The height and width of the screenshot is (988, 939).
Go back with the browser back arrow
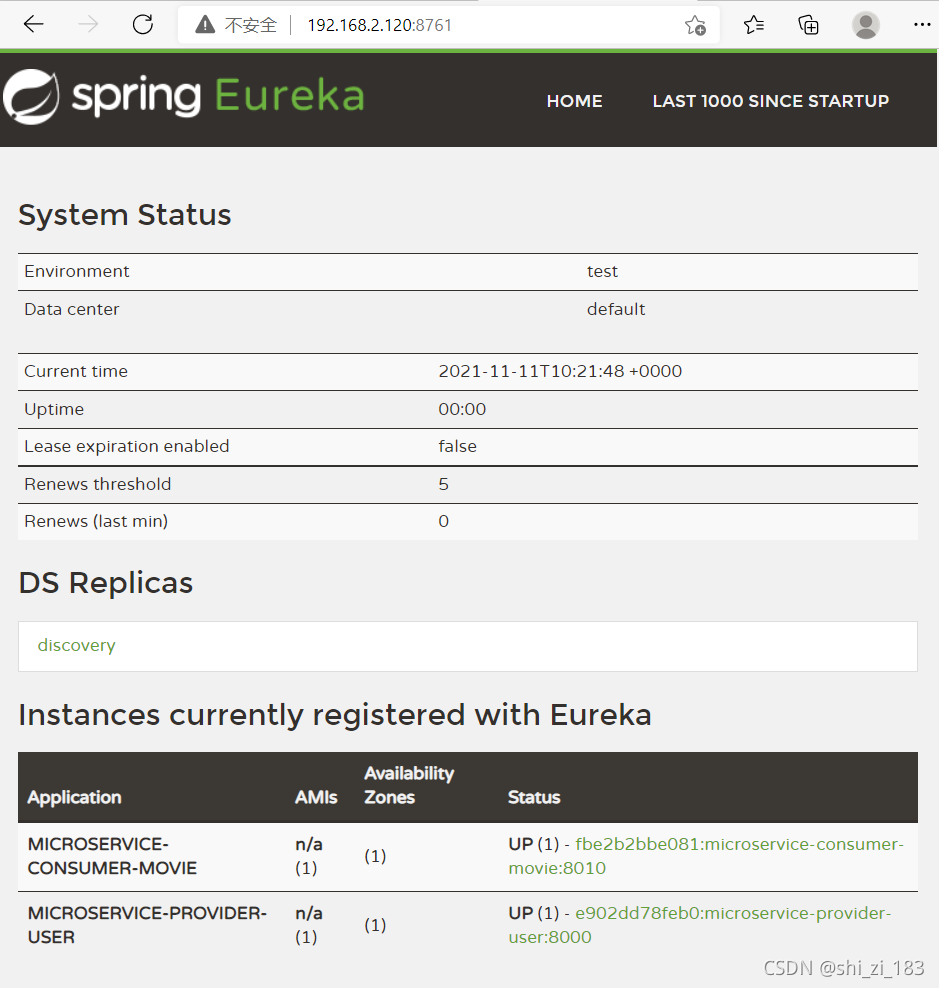point(33,25)
